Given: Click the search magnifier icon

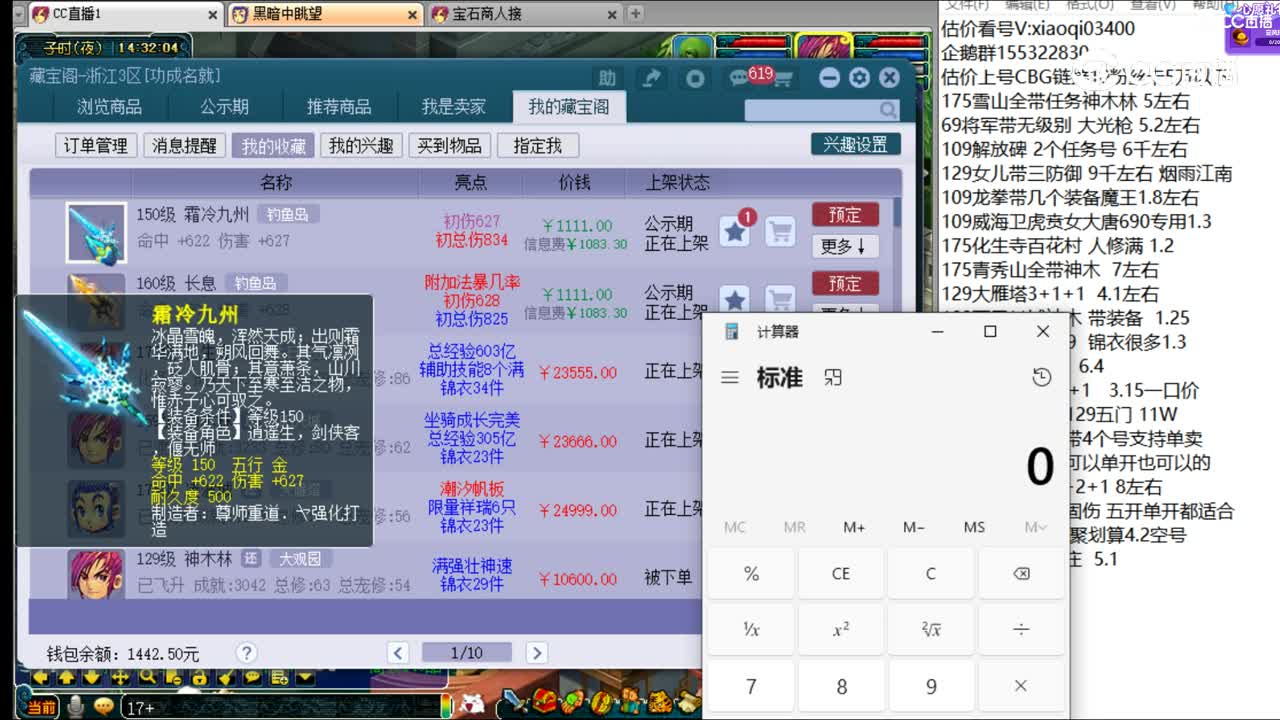Looking at the screenshot, I should click(888, 110).
